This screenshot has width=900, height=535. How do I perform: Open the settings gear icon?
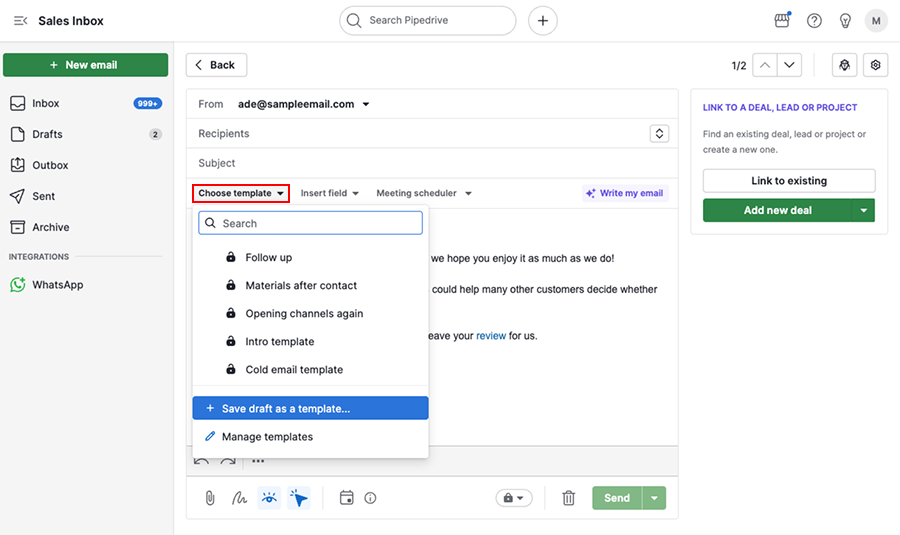(x=875, y=65)
